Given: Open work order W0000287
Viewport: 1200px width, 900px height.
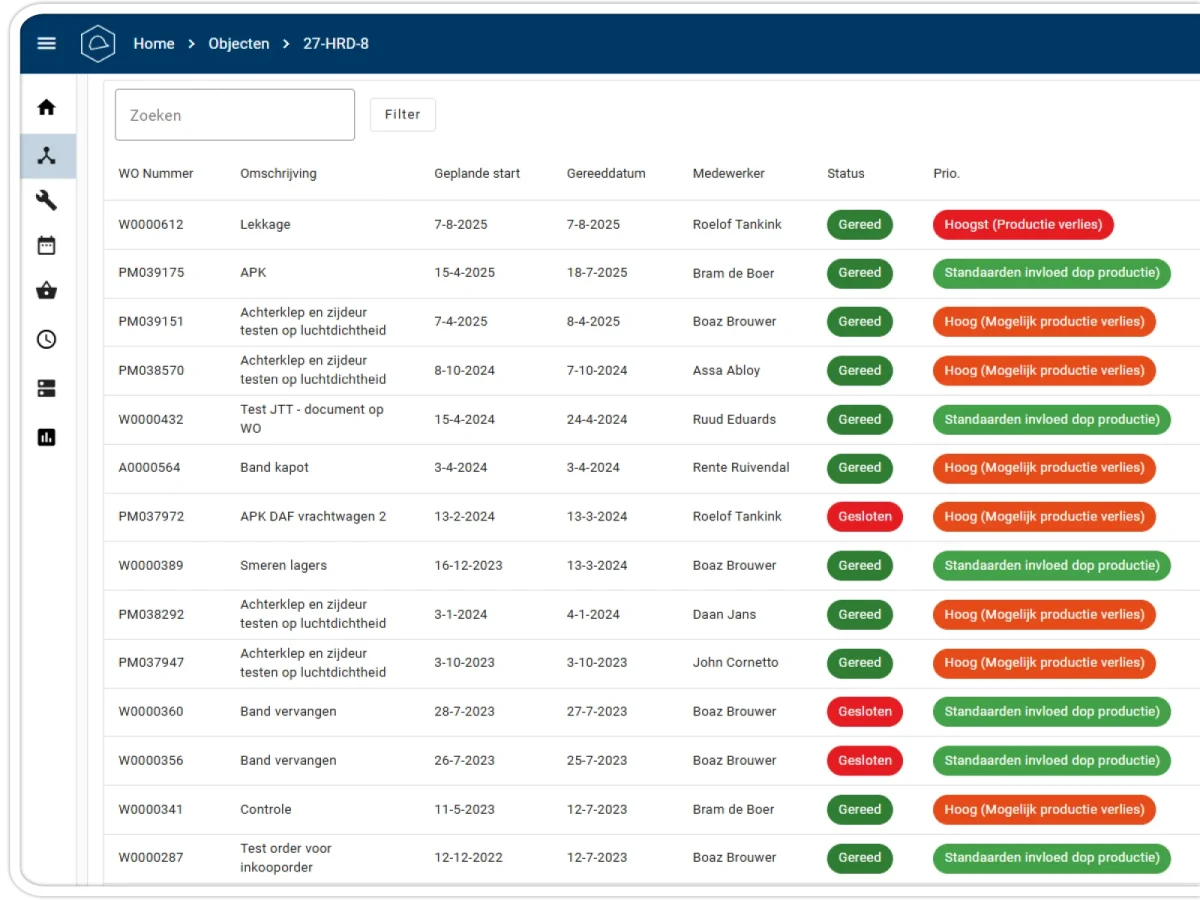Looking at the screenshot, I should coord(151,857).
